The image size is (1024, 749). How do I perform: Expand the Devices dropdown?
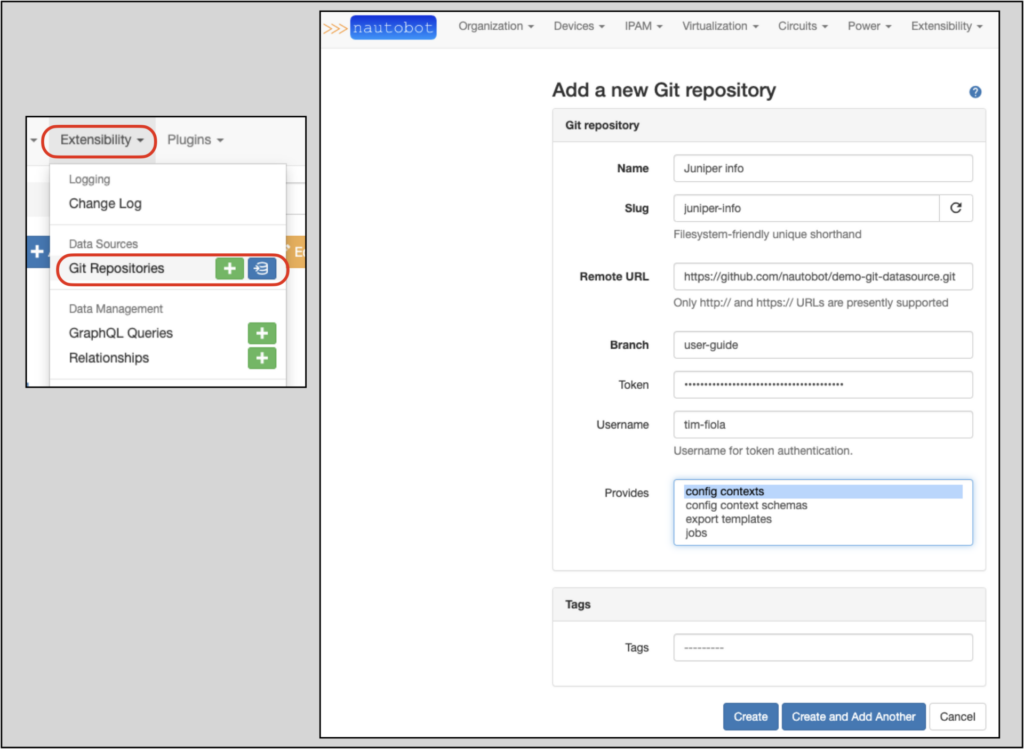(x=579, y=26)
